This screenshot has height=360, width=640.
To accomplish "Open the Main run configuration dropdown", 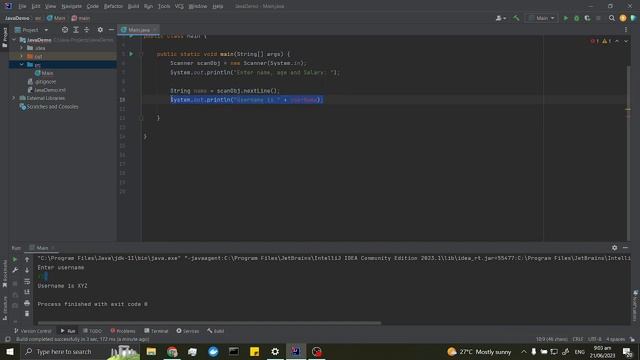I will (542, 18).
